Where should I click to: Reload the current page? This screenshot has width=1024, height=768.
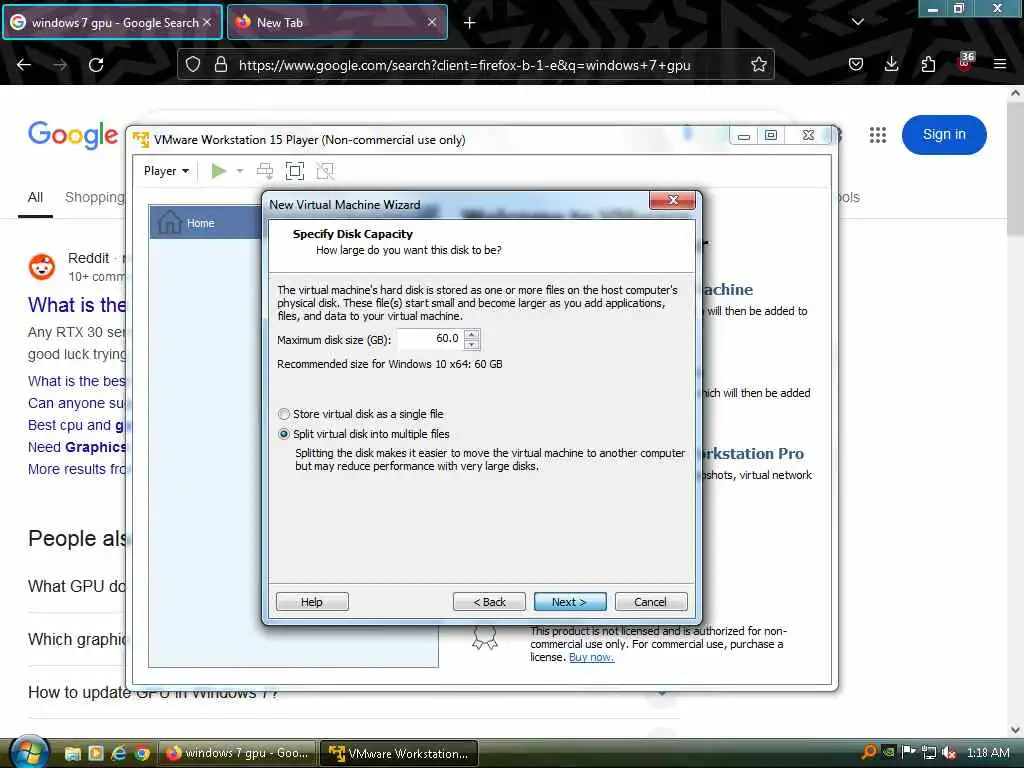pos(96,65)
